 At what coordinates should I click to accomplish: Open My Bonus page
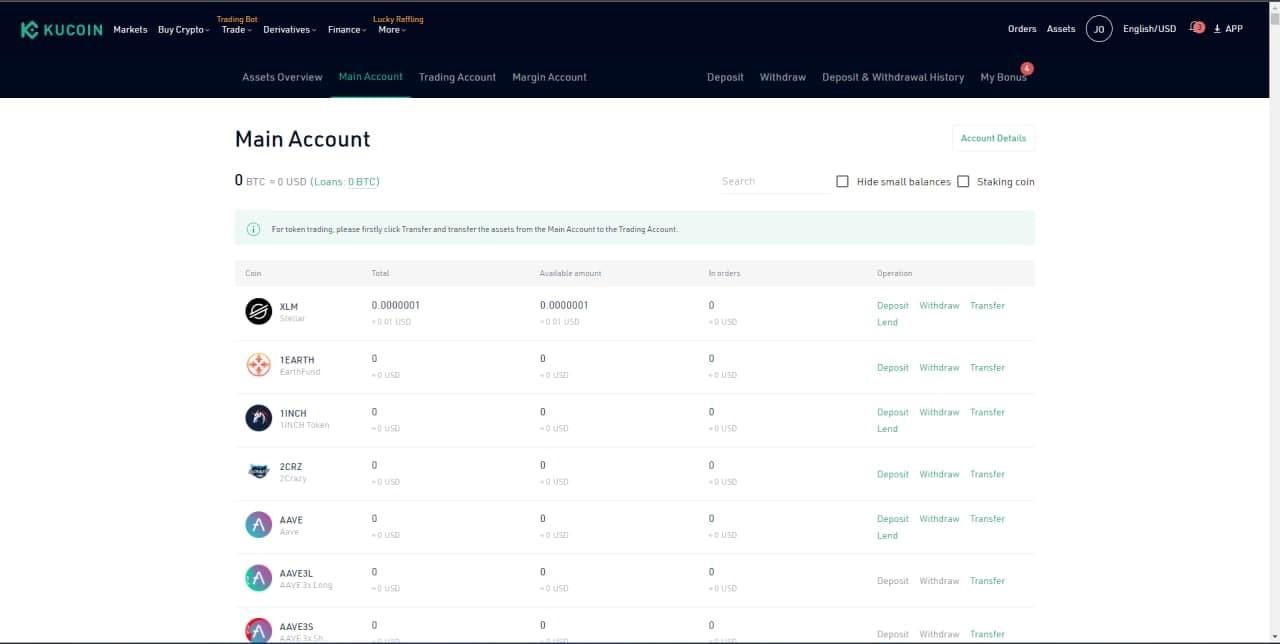[x=1003, y=77]
